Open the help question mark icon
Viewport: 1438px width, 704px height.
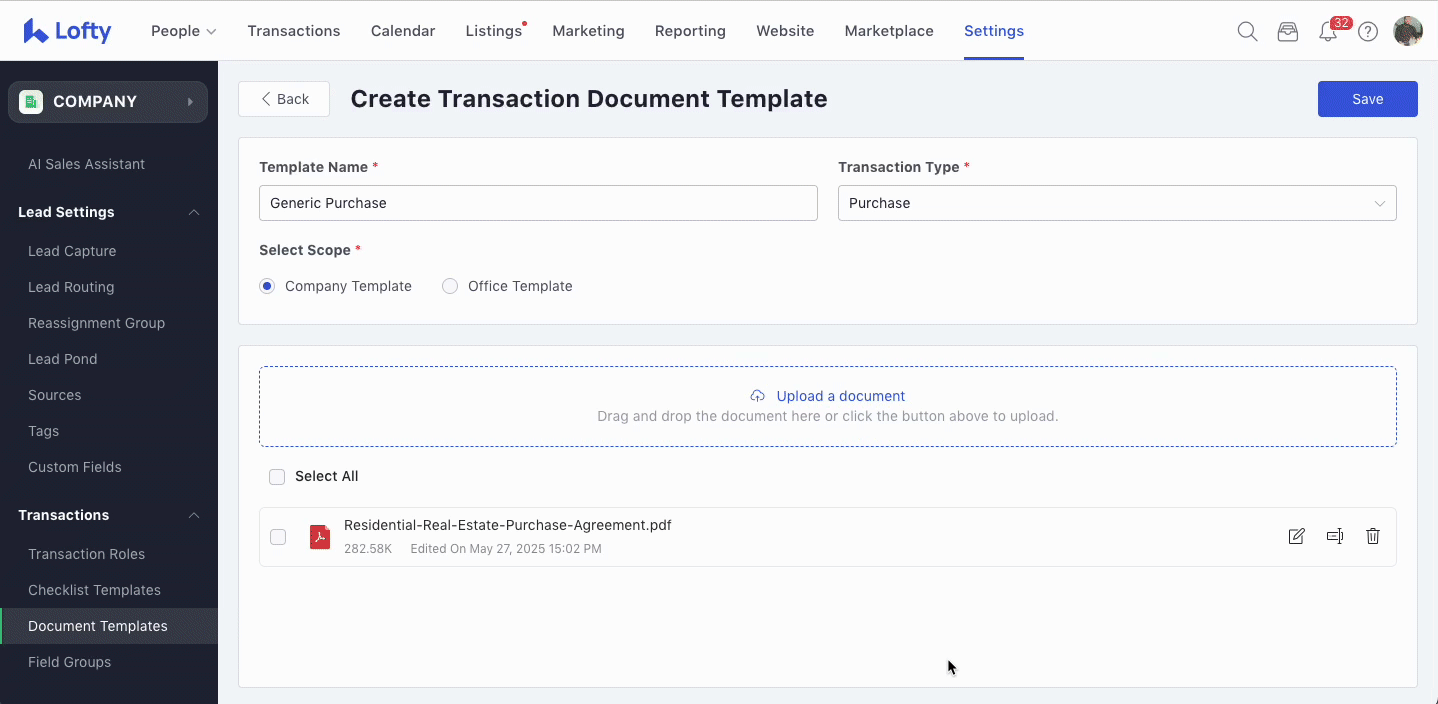(1368, 31)
